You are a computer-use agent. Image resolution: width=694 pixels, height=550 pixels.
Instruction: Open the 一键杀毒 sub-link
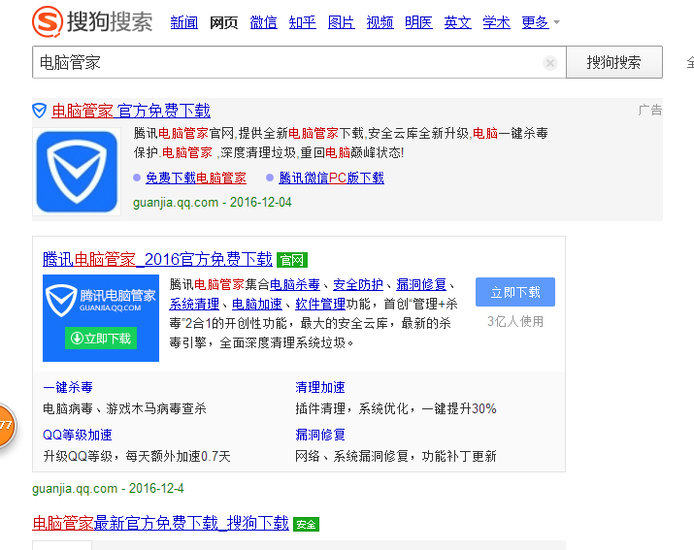click(x=68, y=388)
